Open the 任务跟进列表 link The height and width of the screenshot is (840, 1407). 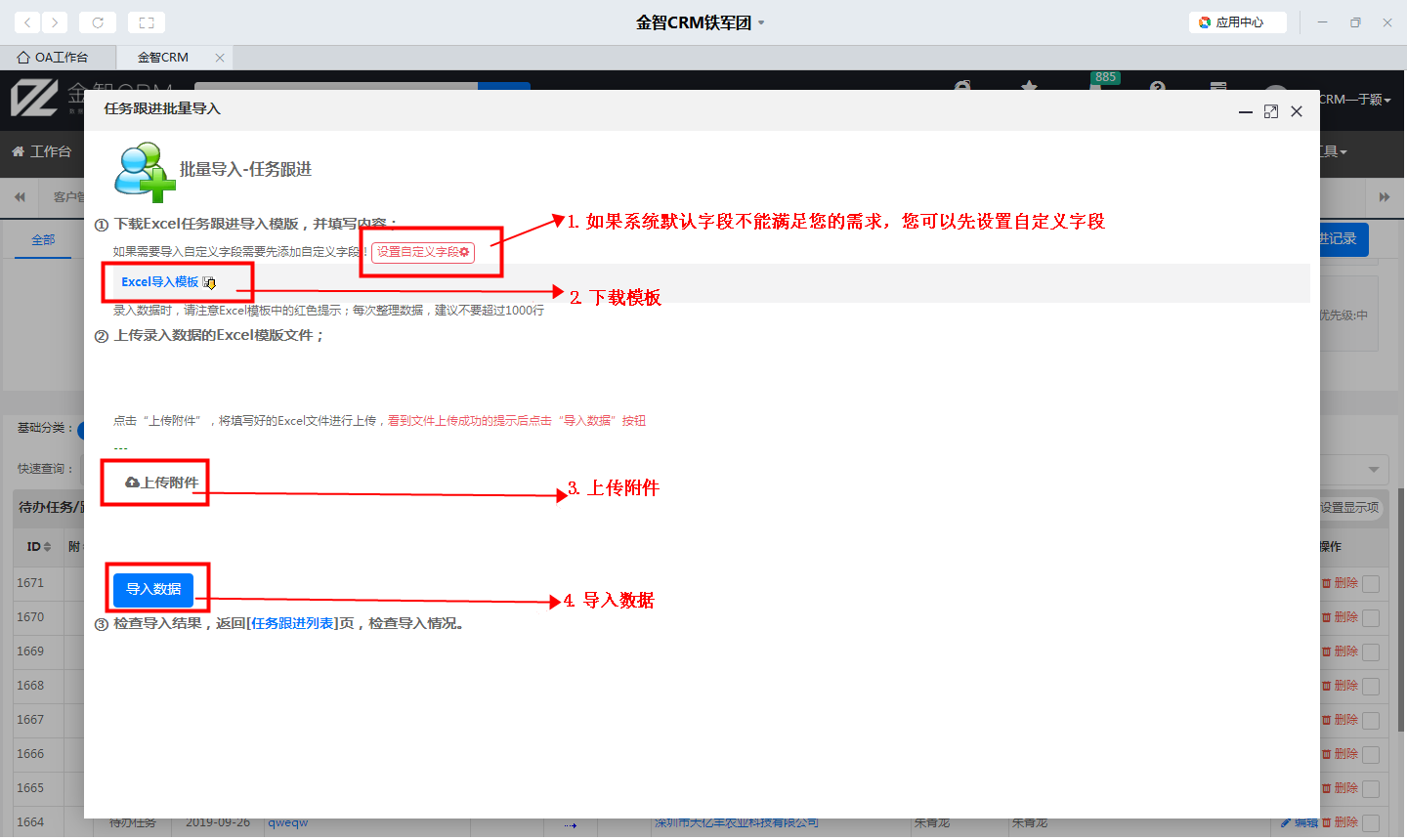292,623
